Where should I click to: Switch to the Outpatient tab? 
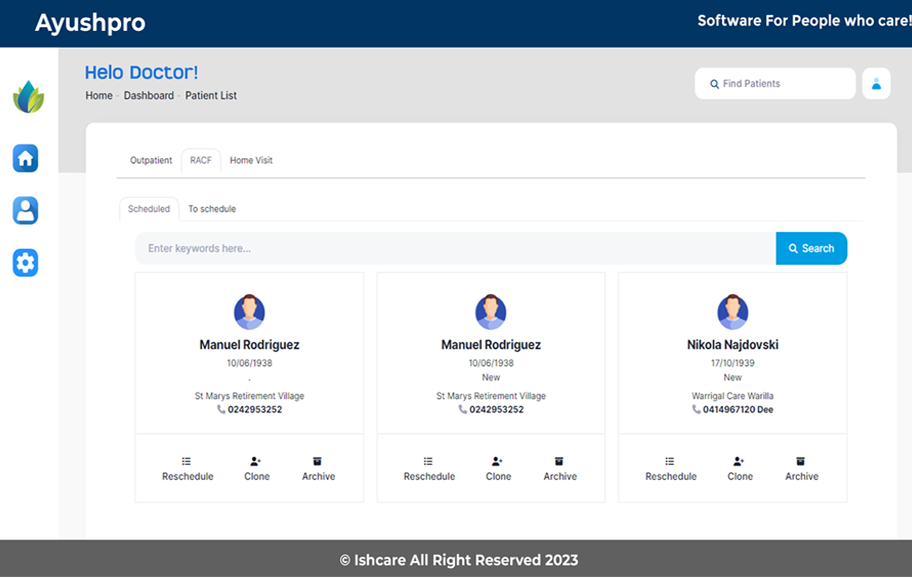151,161
